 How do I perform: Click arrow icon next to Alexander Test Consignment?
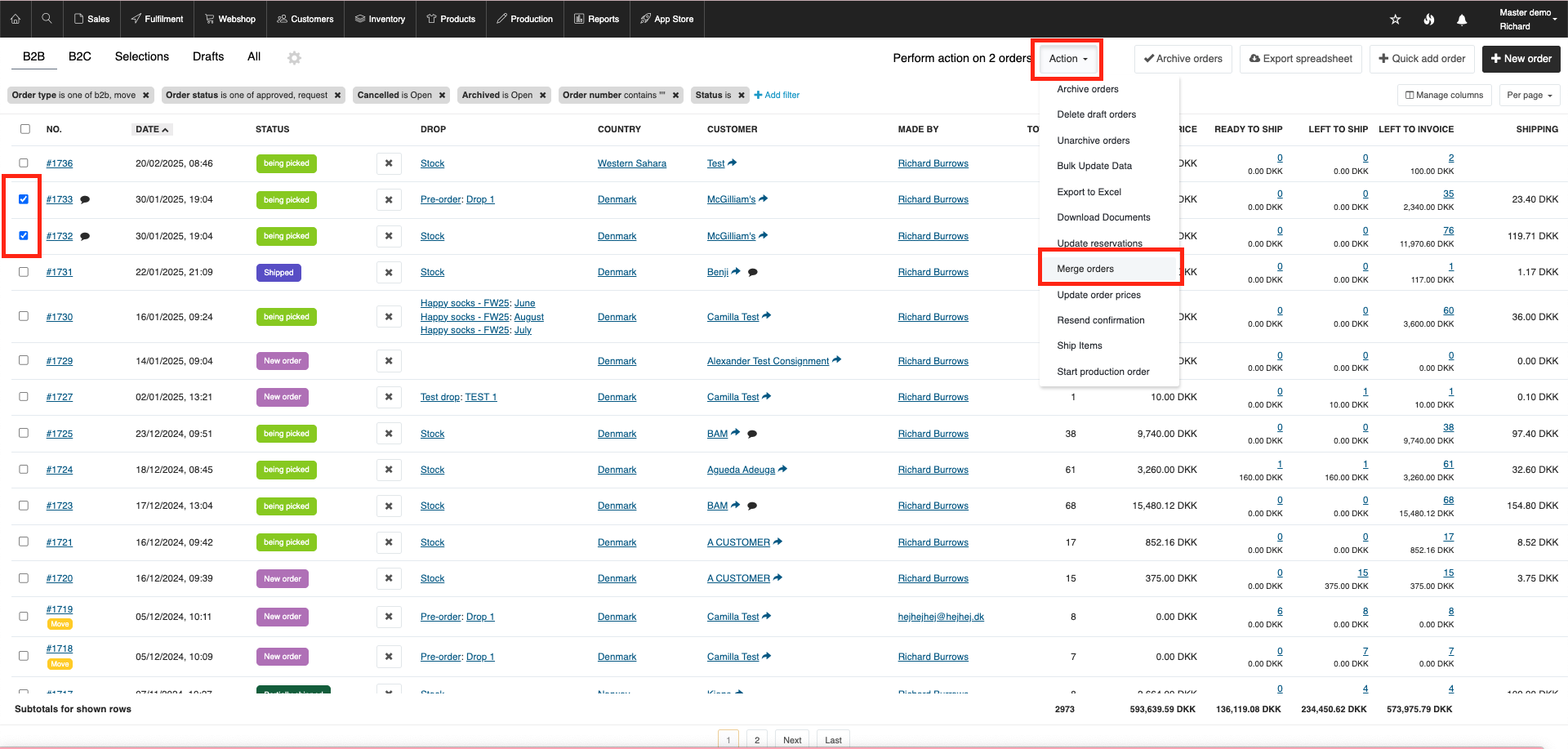pyautogui.click(x=836, y=360)
